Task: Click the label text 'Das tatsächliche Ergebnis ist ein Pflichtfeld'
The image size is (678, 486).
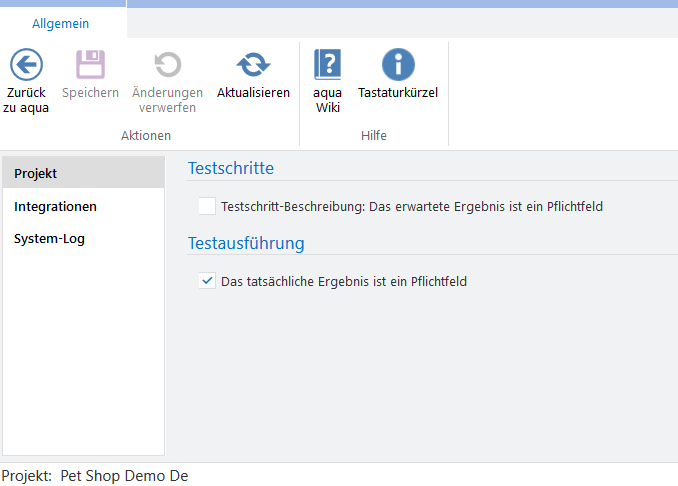Action: (x=343, y=282)
